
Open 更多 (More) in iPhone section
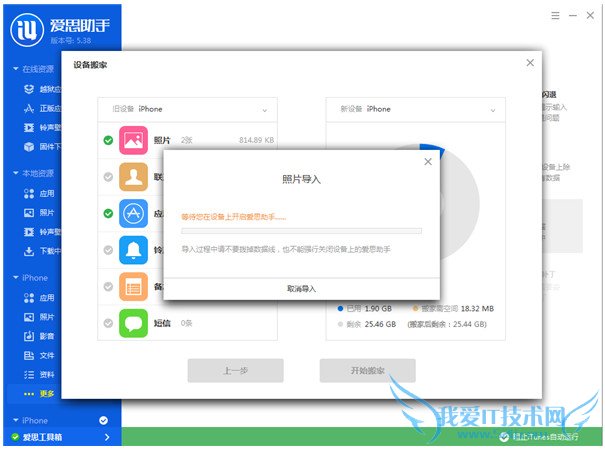click(39, 394)
